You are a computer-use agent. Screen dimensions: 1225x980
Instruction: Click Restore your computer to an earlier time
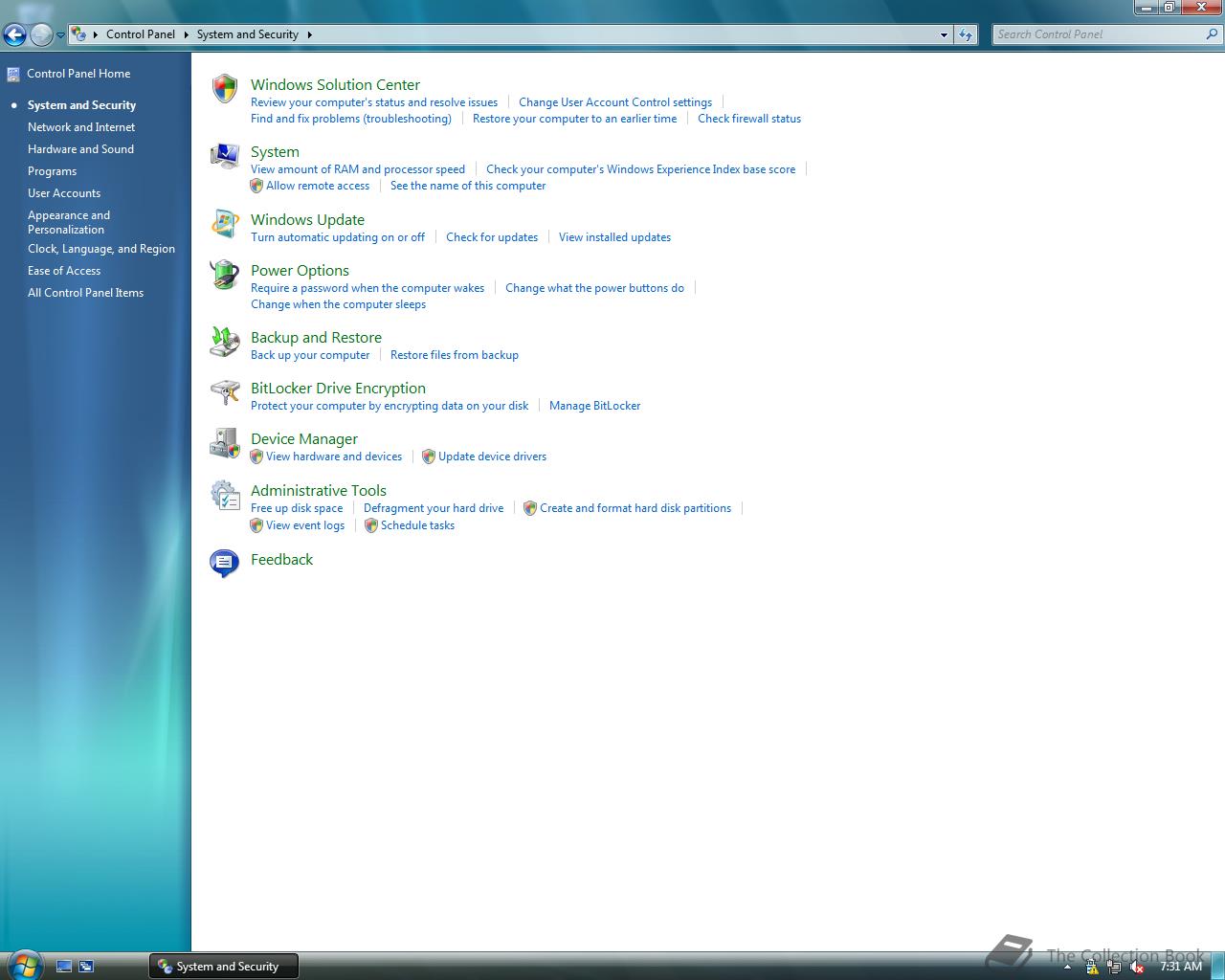click(574, 119)
